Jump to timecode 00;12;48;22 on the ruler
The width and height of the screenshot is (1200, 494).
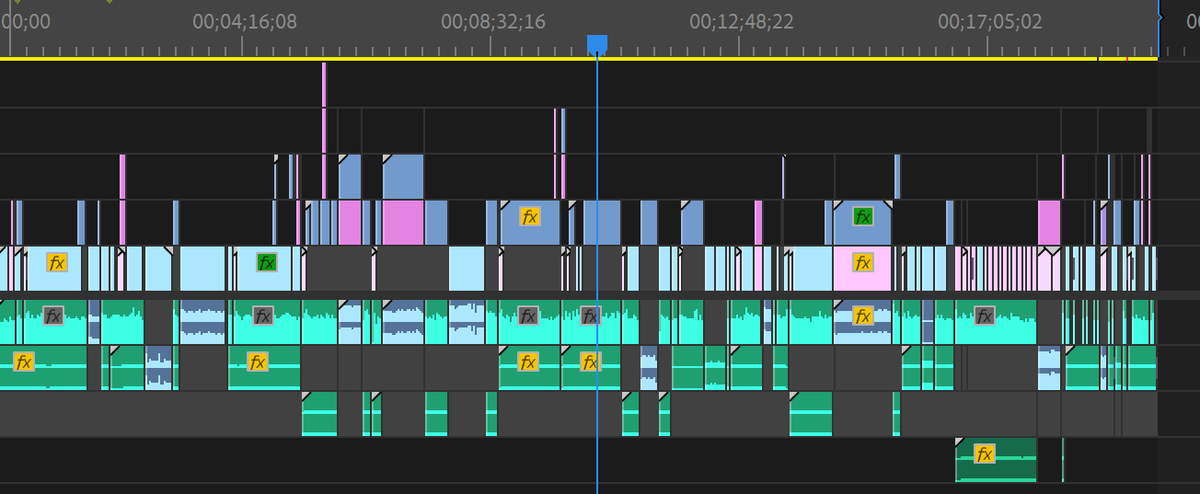742,22
